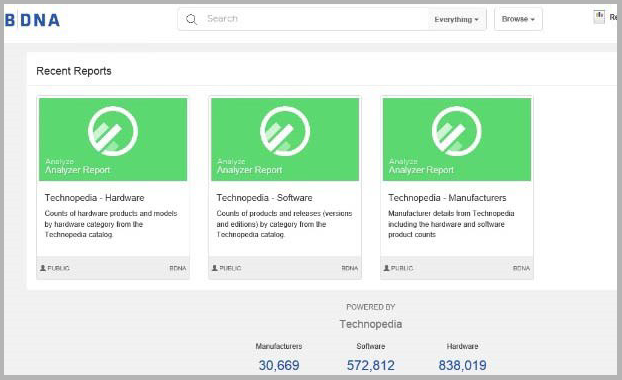This screenshot has width=622, height=380.
Task: Click the Public user icon on Software card
Action: click(215, 268)
